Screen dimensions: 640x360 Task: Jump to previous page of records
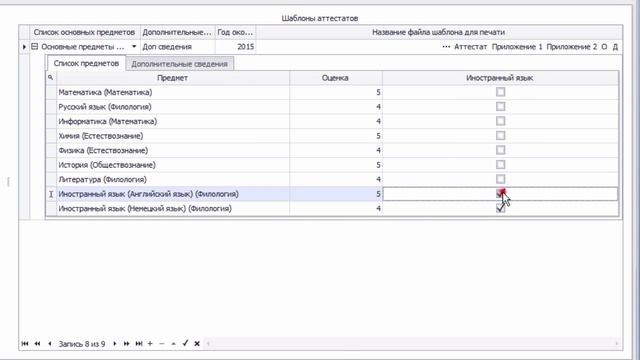(38, 344)
